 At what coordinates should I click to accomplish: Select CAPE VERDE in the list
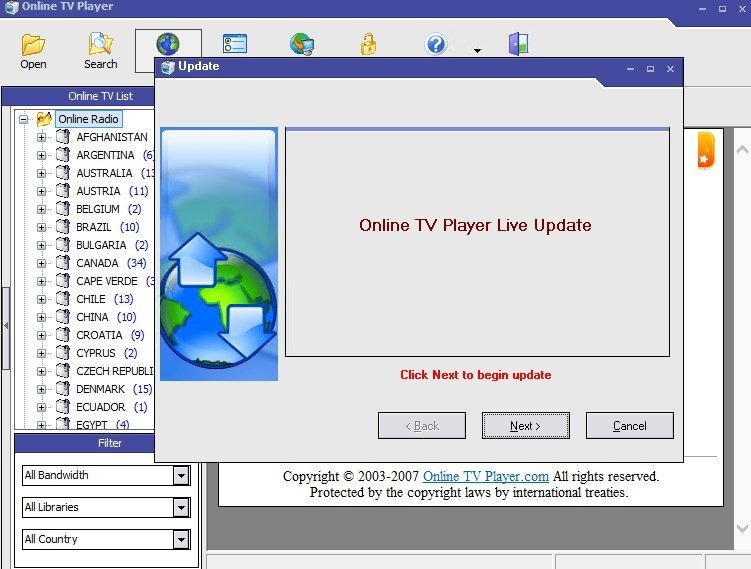coord(107,281)
